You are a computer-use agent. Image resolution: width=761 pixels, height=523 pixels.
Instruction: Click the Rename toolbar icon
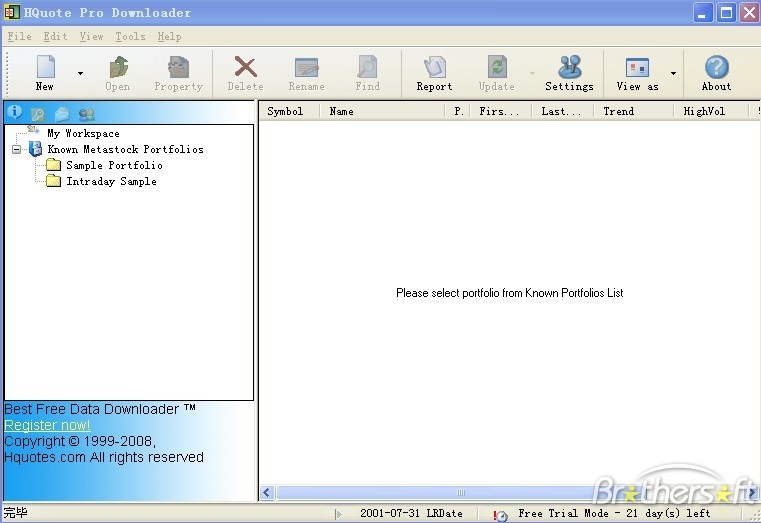point(307,67)
